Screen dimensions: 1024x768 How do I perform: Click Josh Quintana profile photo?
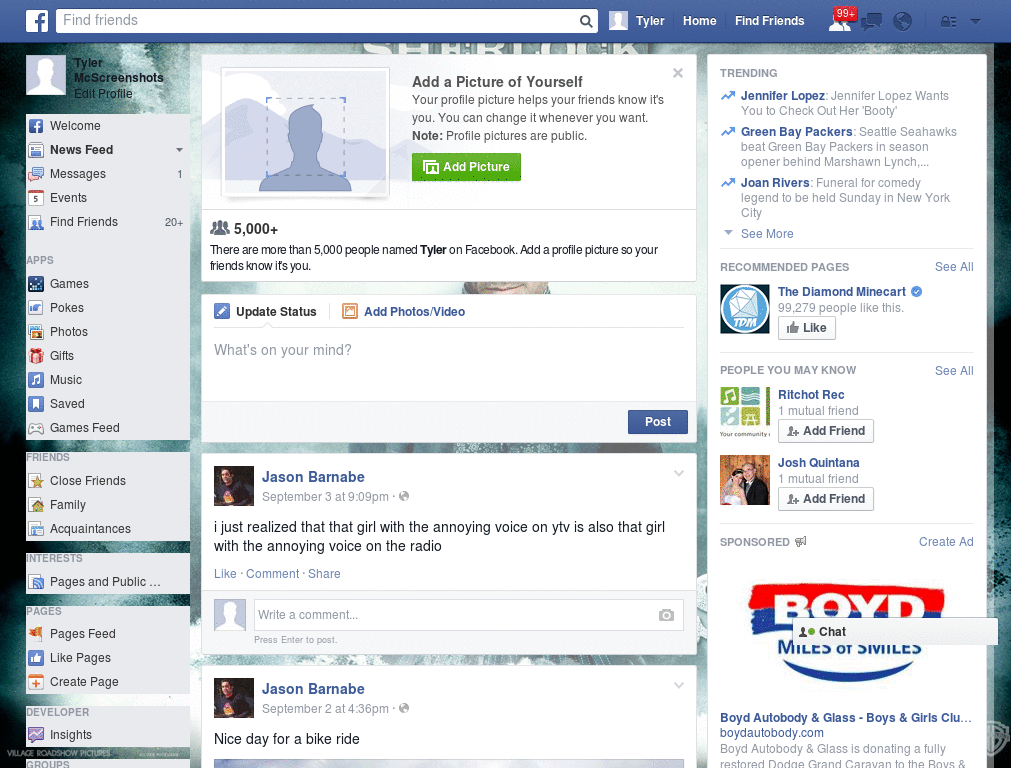click(744, 481)
